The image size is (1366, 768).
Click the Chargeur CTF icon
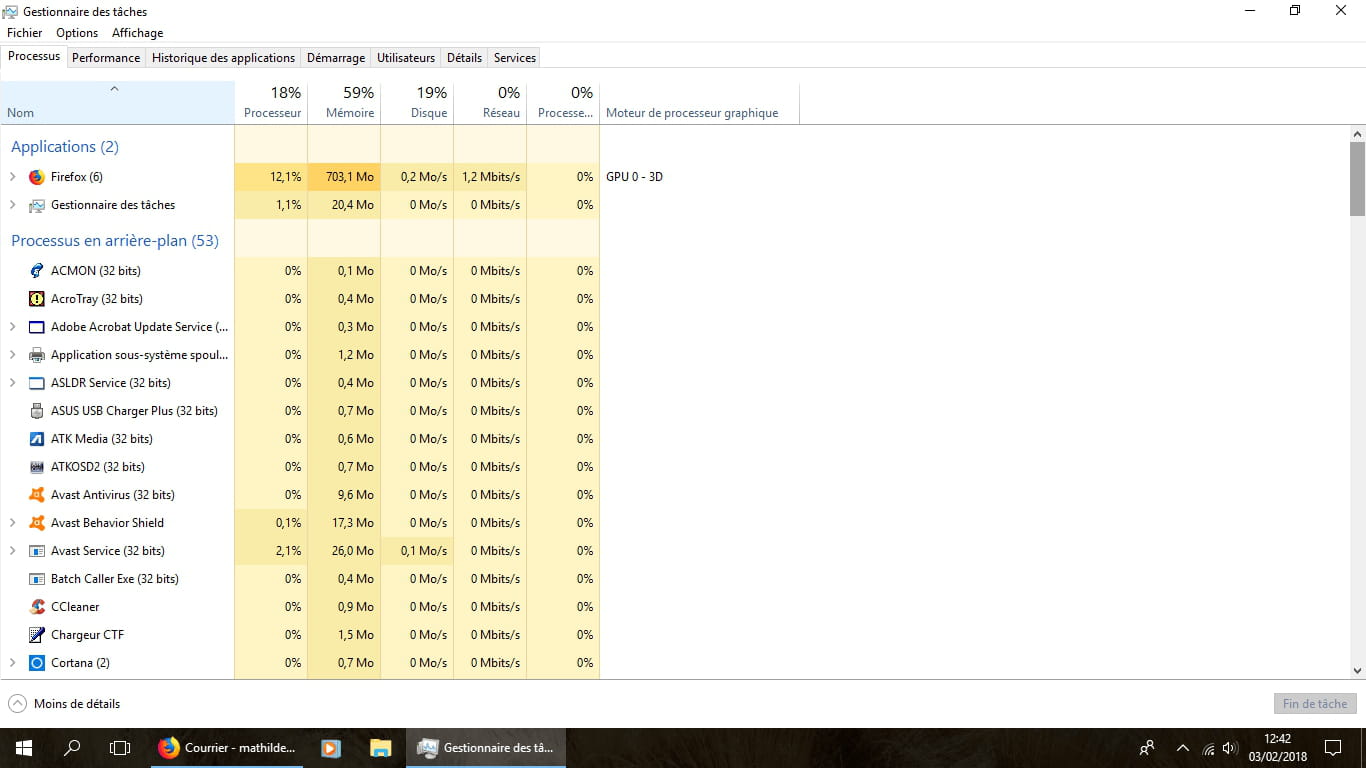(37, 635)
